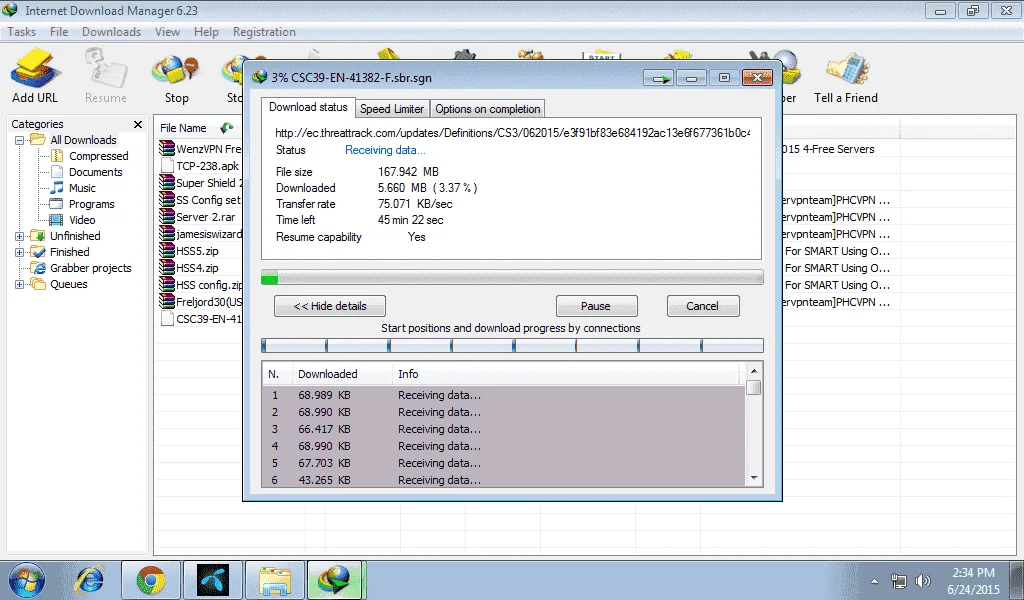The image size is (1024, 600).
Task: Switch to the Speed Limiter tab
Action: point(392,109)
